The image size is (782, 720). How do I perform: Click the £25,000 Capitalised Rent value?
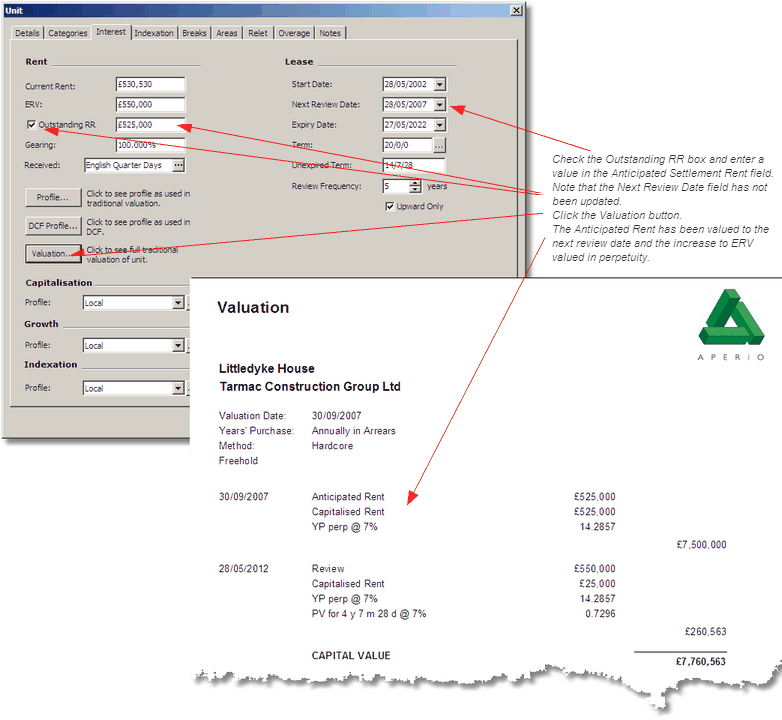[597, 583]
